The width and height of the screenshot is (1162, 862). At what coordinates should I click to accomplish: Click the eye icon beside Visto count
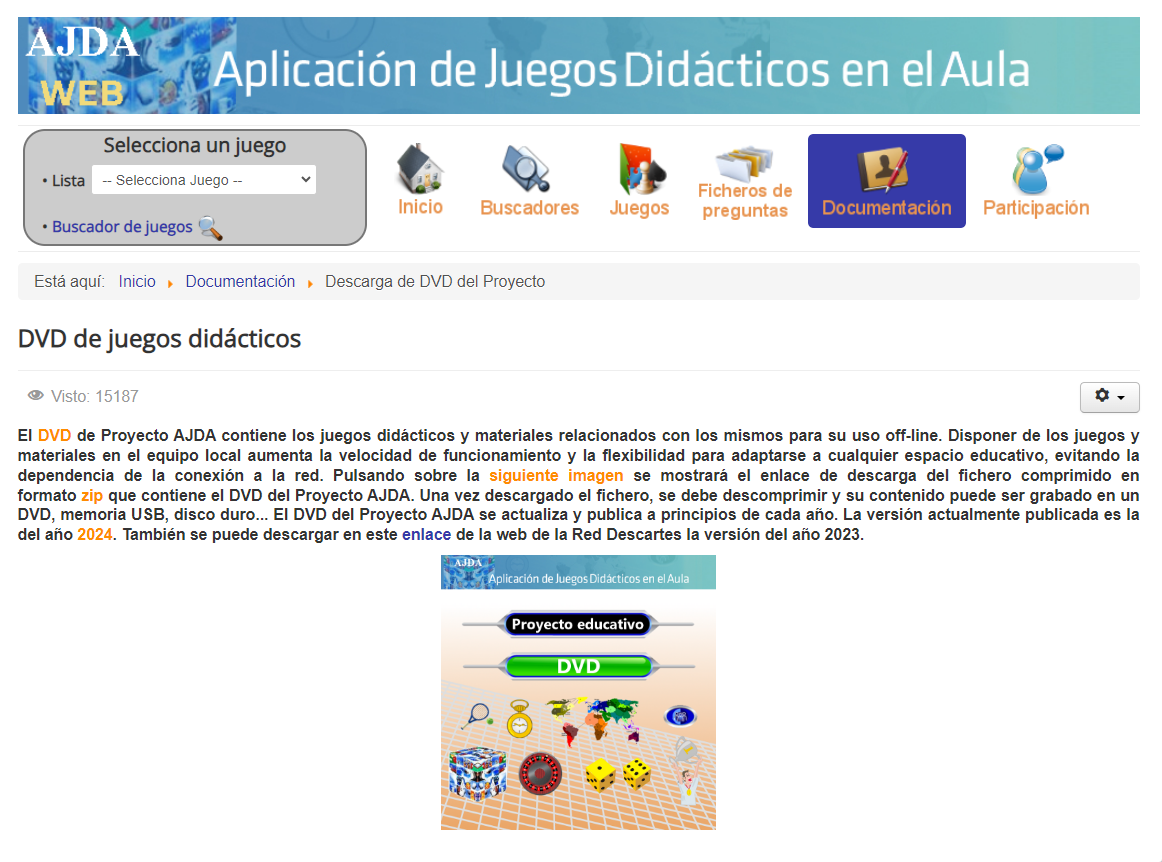coord(36,396)
